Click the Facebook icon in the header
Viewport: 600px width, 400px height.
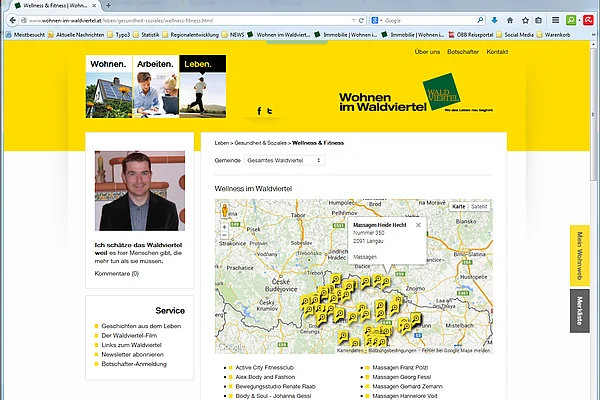tap(259, 111)
